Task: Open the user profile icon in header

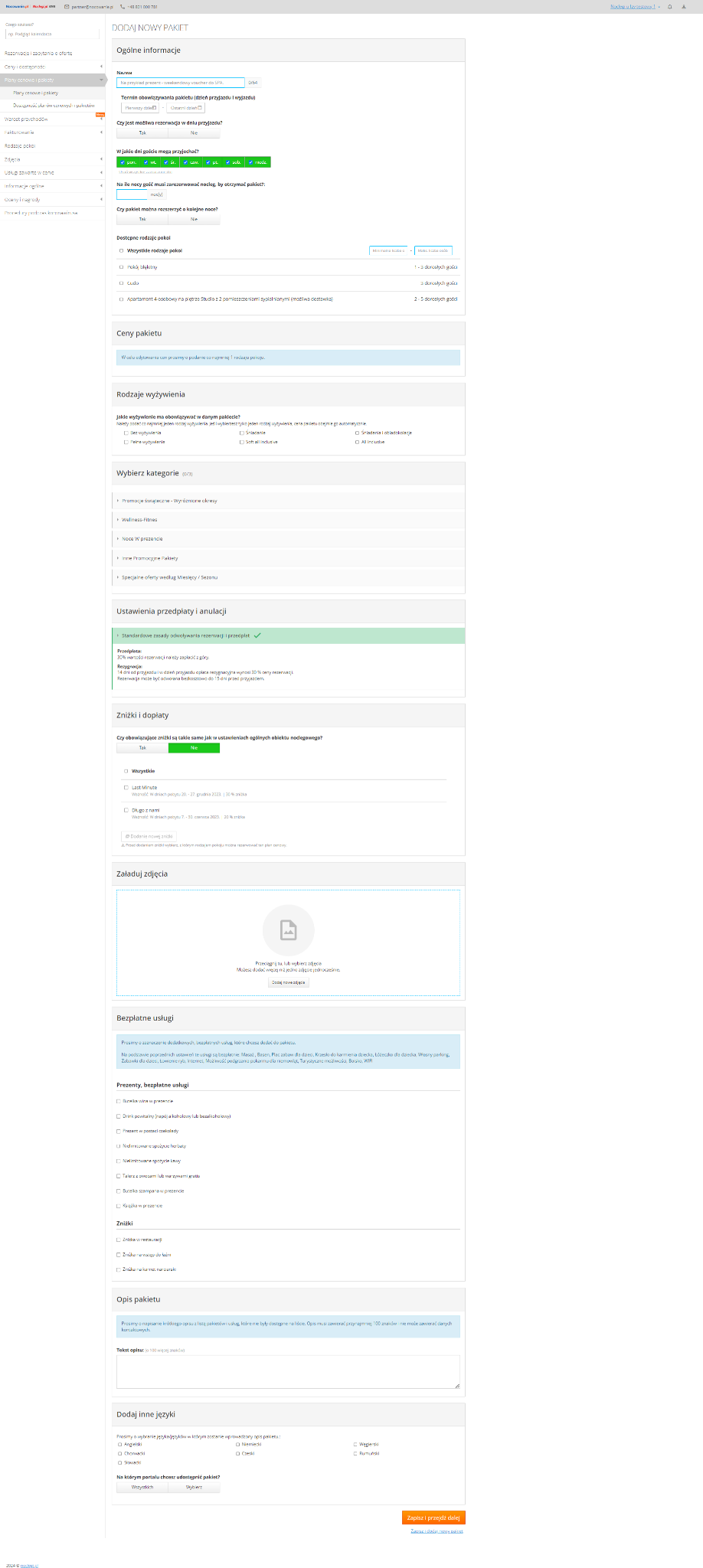Action: [x=683, y=7]
